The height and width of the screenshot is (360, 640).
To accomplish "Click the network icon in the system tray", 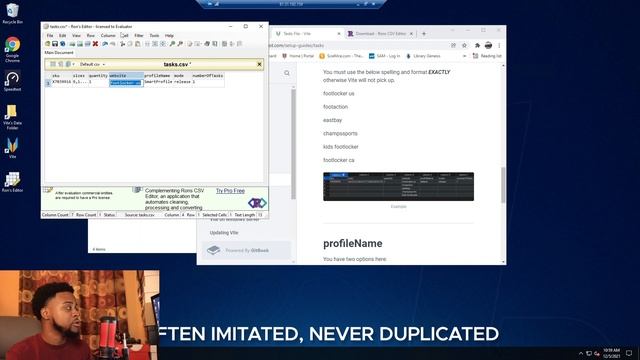I will point(589,353).
